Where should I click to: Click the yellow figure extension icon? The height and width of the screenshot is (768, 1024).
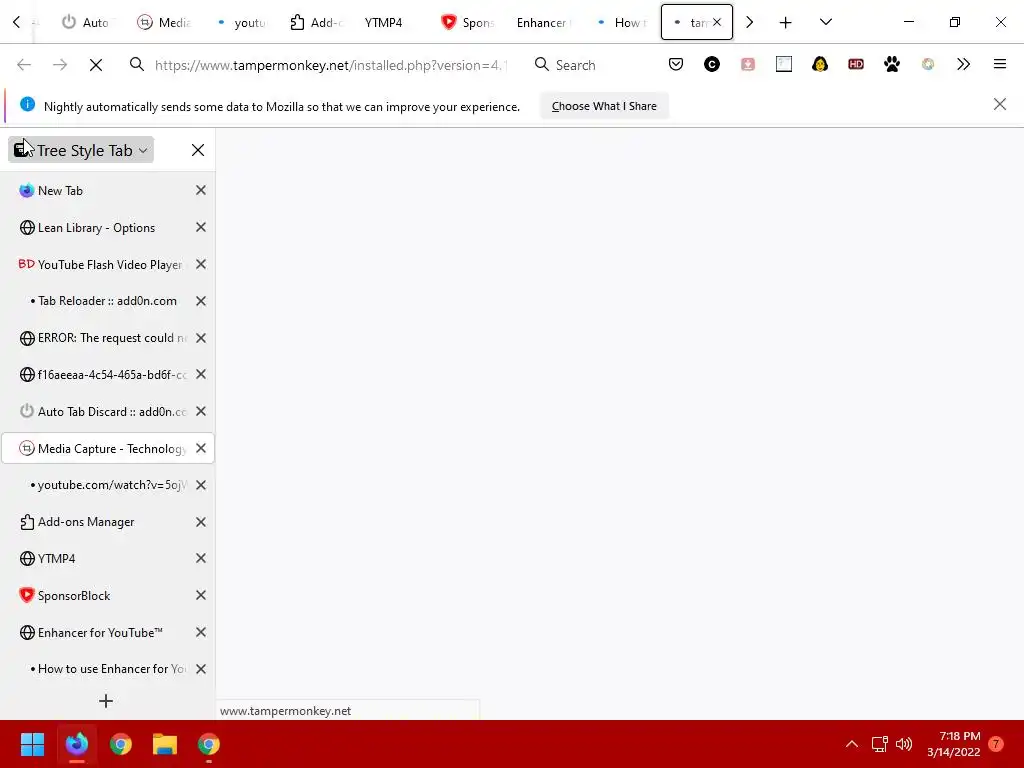click(x=820, y=64)
